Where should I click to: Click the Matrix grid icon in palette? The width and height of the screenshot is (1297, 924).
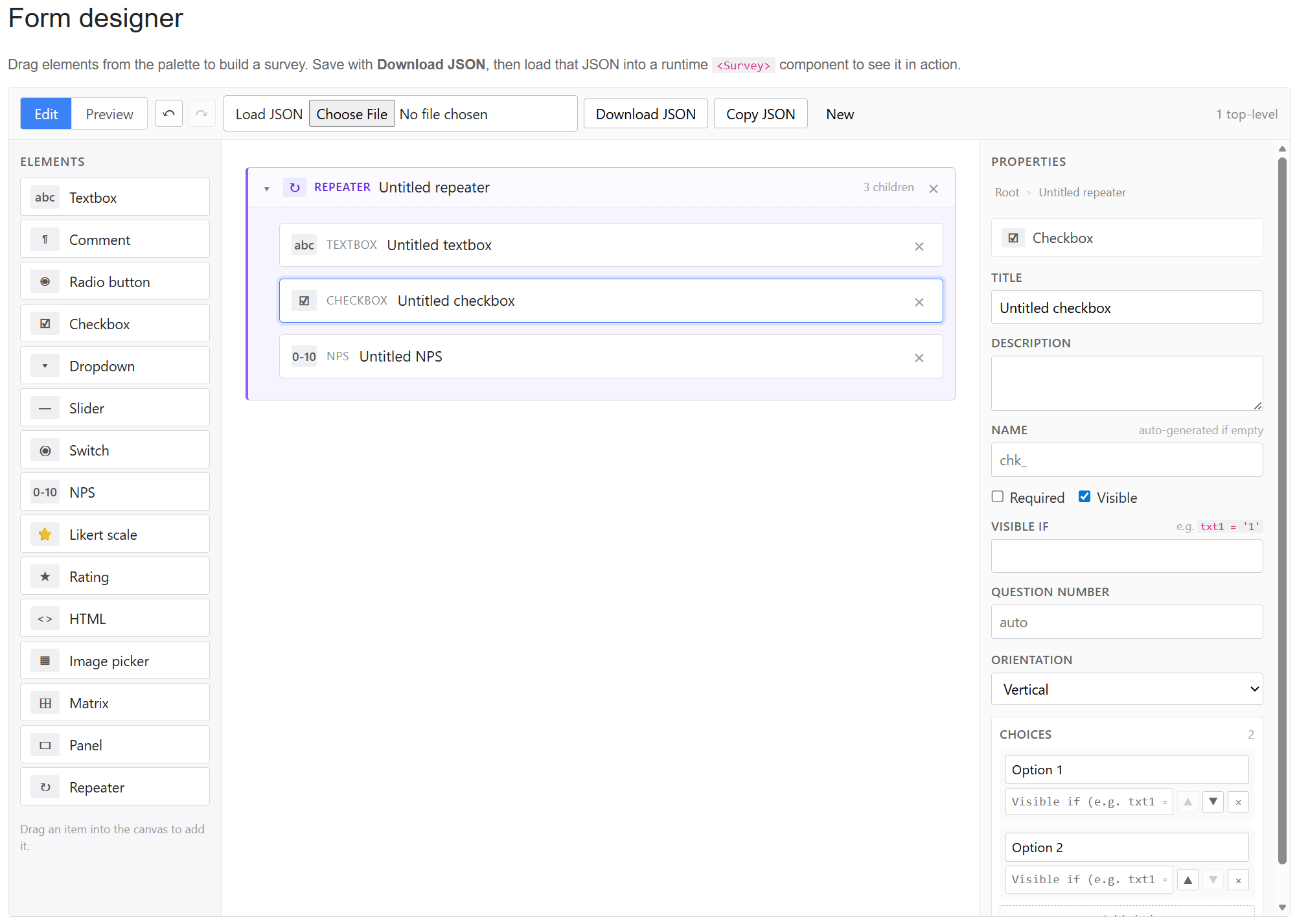[x=45, y=703]
